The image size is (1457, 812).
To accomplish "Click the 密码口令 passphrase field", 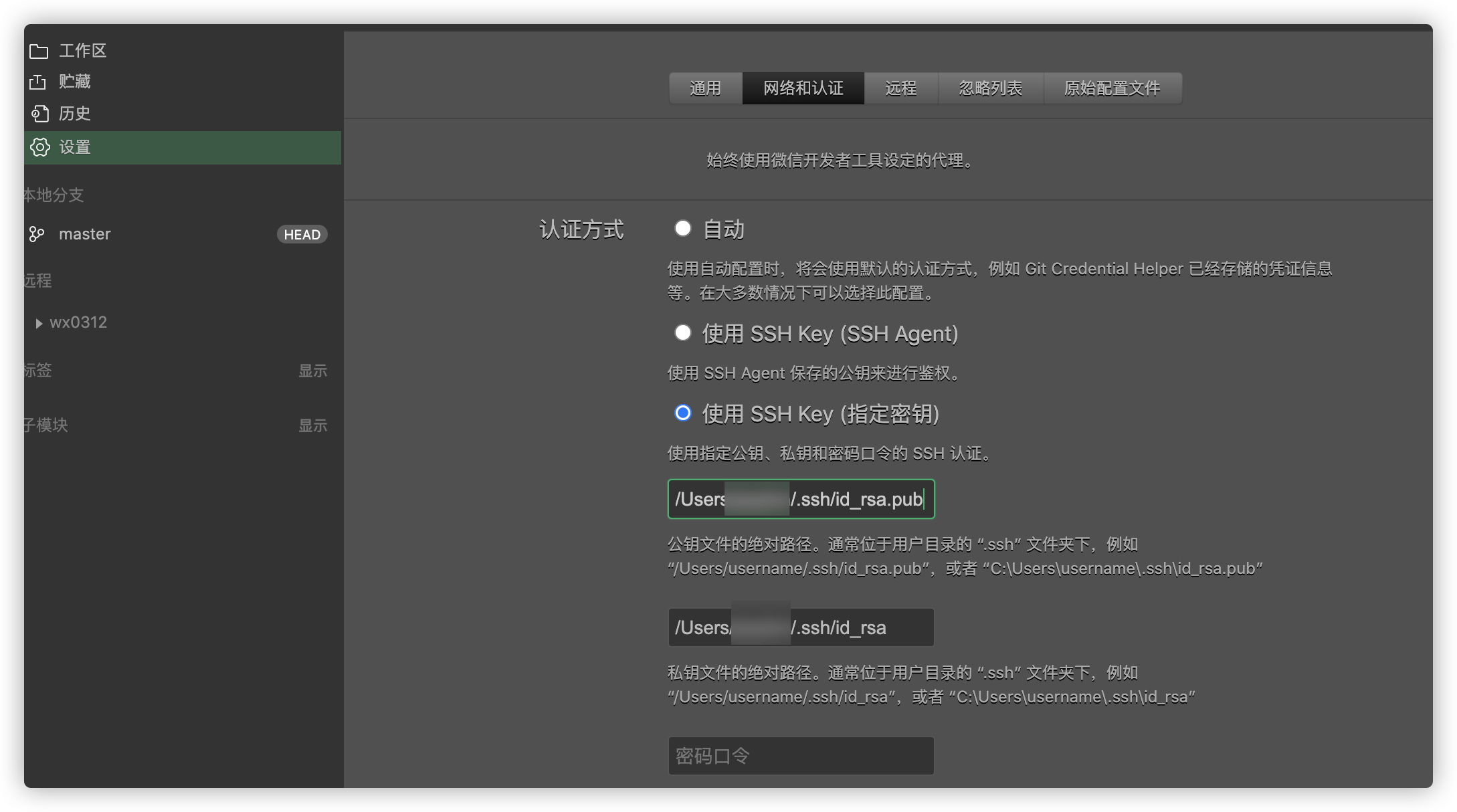I will click(800, 756).
